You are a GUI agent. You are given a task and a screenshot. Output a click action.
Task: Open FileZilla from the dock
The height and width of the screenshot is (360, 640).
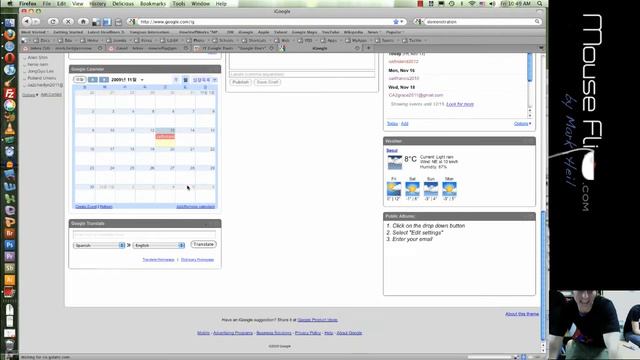click(10, 93)
